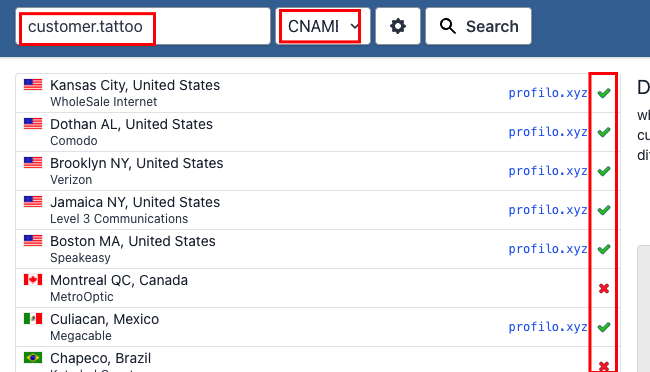Select the Montreal QC, Canada row
This screenshot has width=650, height=372.
pos(318,288)
